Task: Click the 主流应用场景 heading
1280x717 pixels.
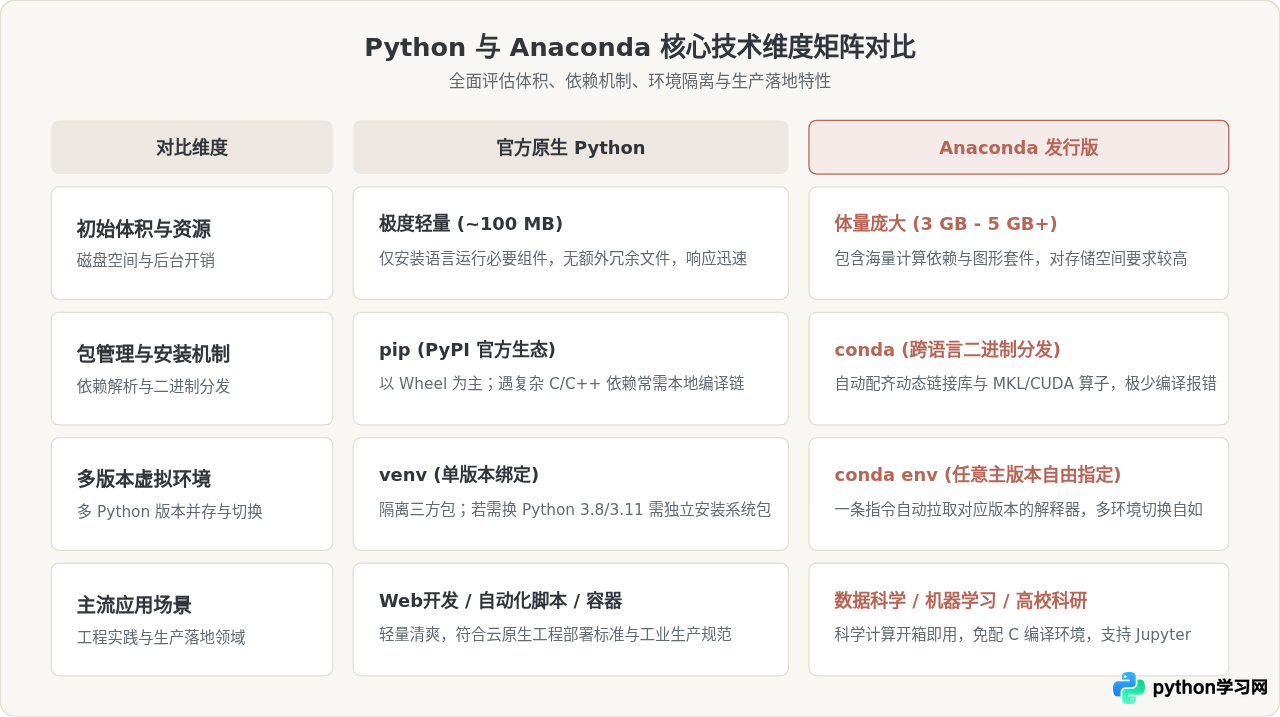Action: (134, 605)
